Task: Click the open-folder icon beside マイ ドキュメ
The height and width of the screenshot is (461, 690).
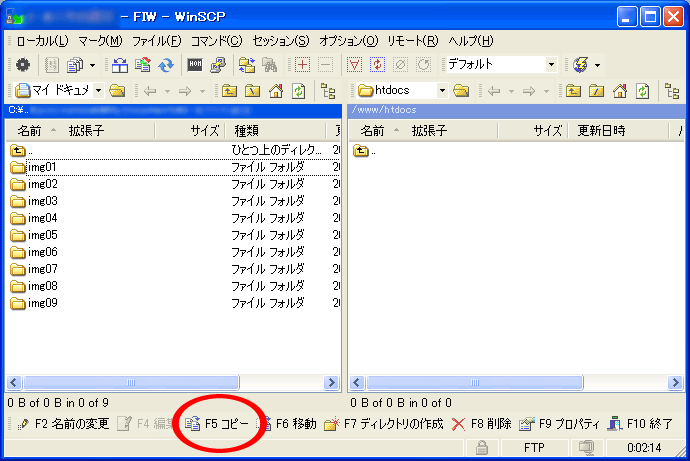Action: click(x=117, y=91)
